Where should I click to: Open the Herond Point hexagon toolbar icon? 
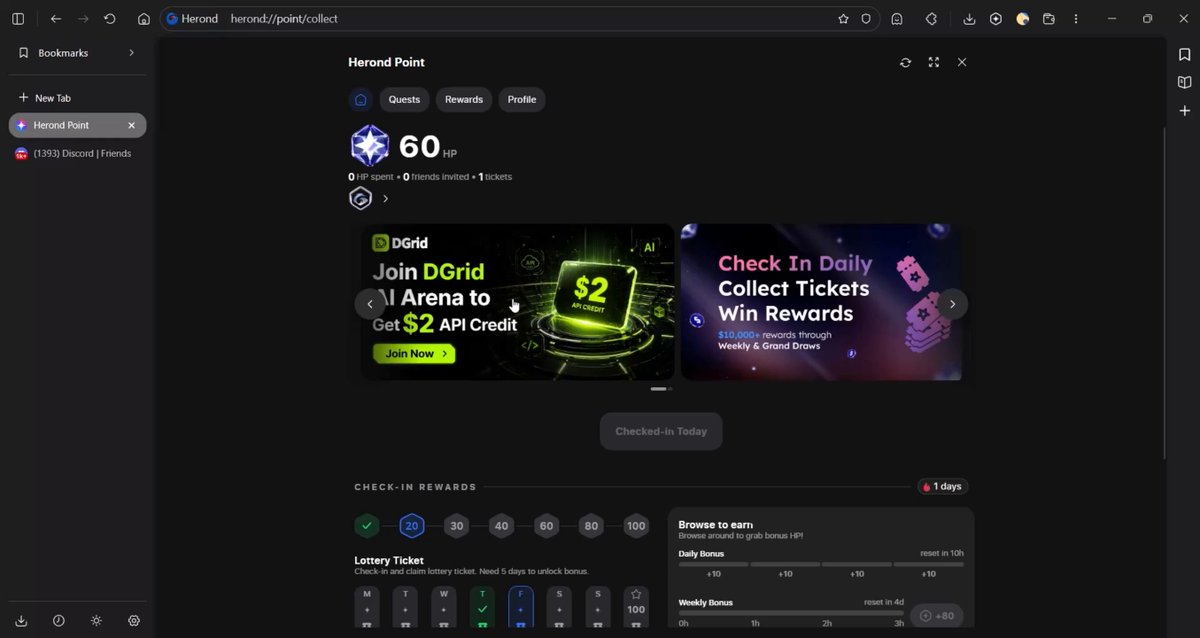[x=996, y=19]
